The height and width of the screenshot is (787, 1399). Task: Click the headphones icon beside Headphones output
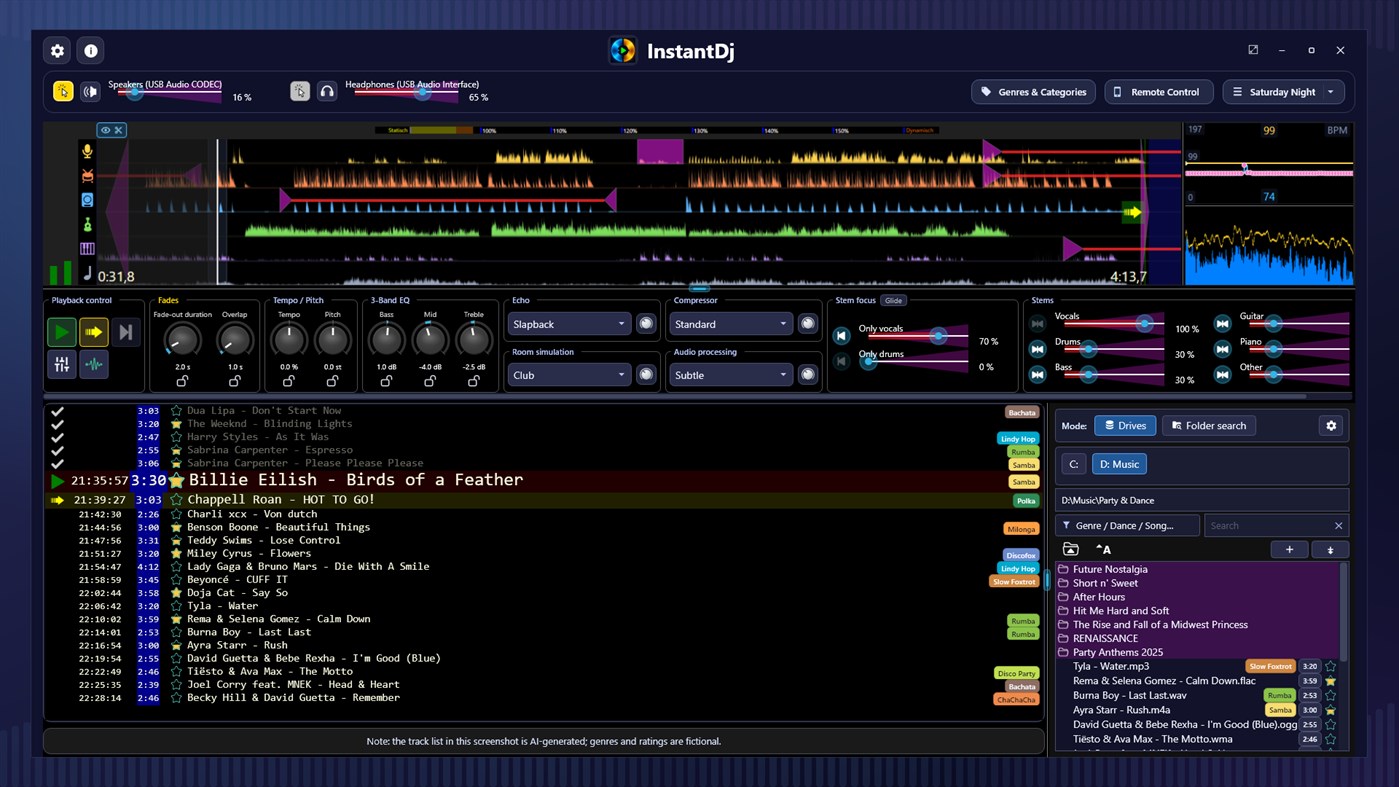point(327,92)
